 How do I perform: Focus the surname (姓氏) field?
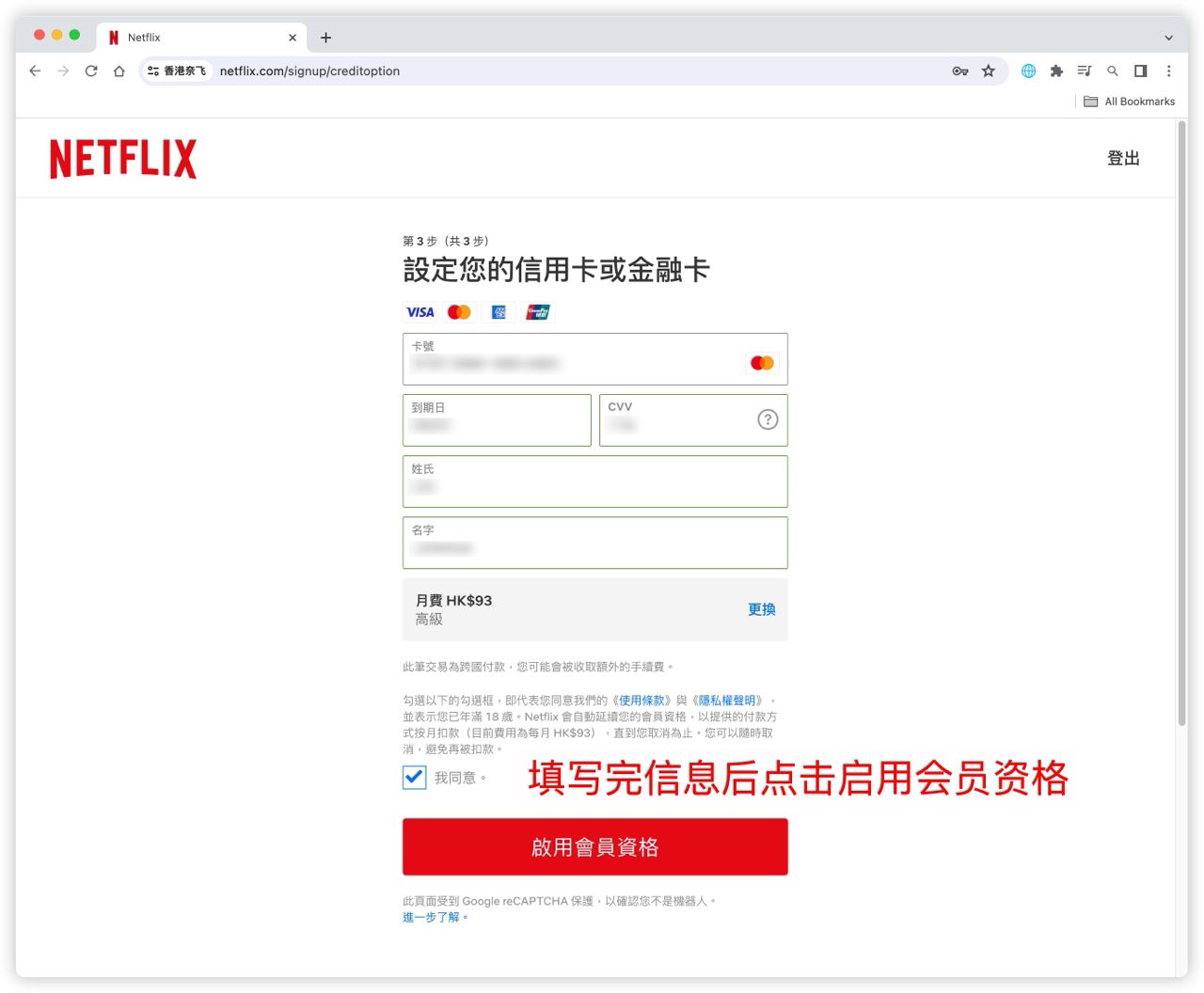click(x=594, y=481)
